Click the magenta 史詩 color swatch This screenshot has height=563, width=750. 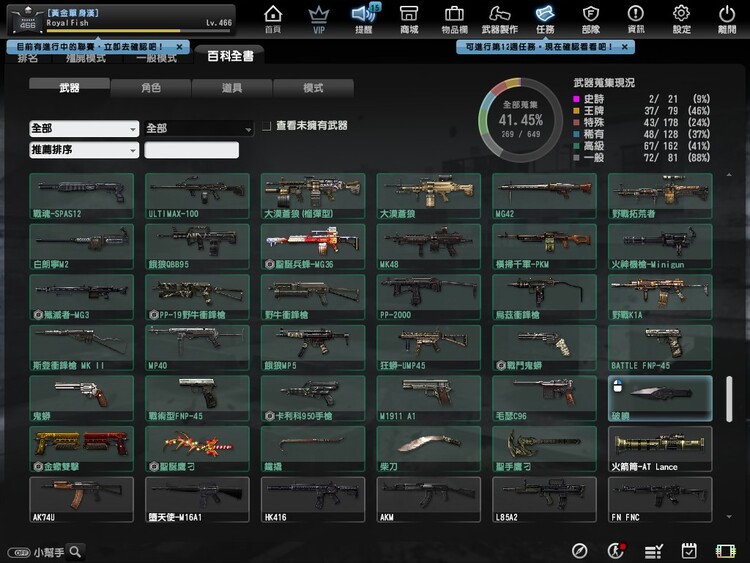pyautogui.click(x=576, y=99)
